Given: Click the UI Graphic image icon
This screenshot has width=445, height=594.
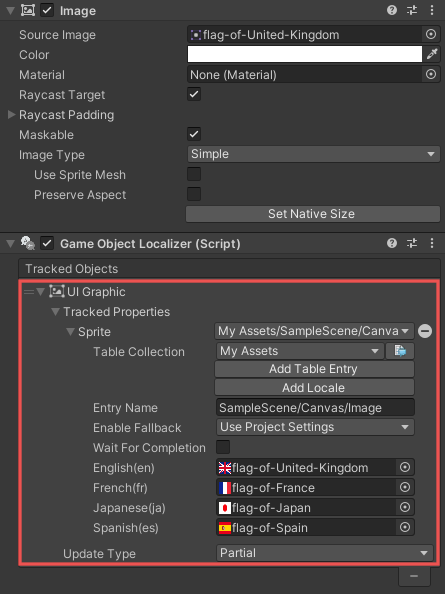Looking at the screenshot, I should (56, 292).
